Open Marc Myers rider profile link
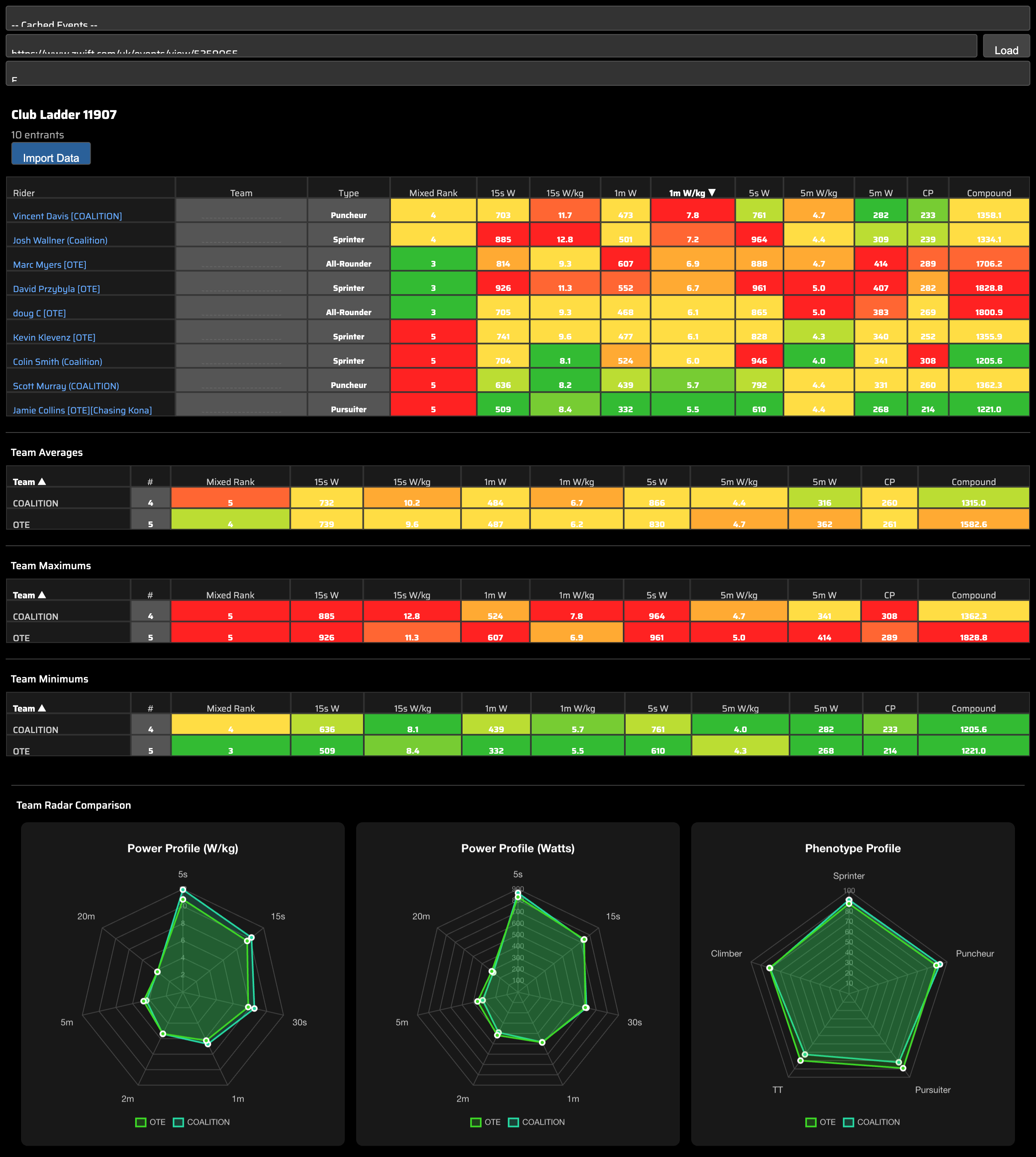1036x1157 pixels. pos(49,264)
